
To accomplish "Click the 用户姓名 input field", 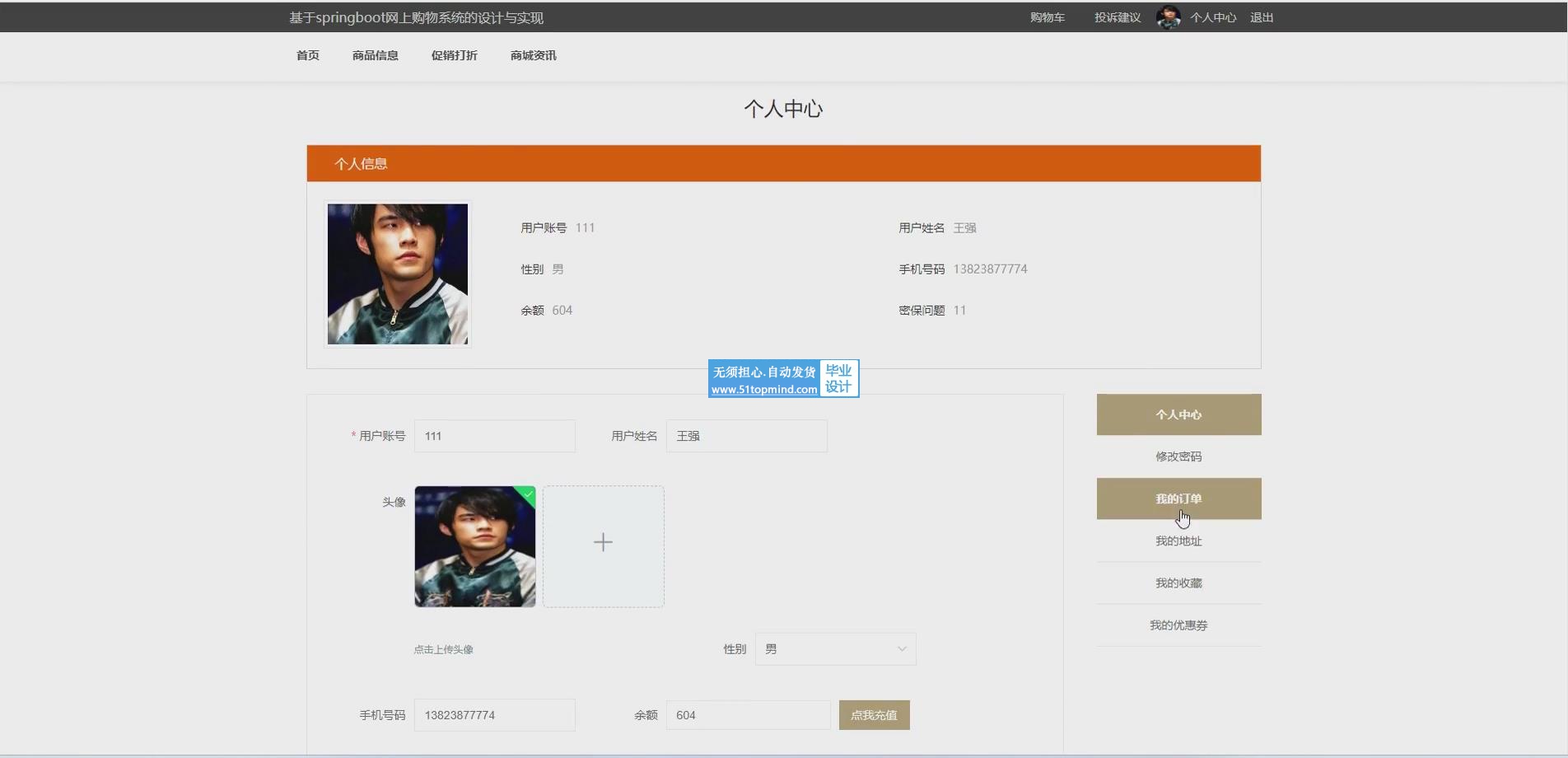I will [746, 436].
